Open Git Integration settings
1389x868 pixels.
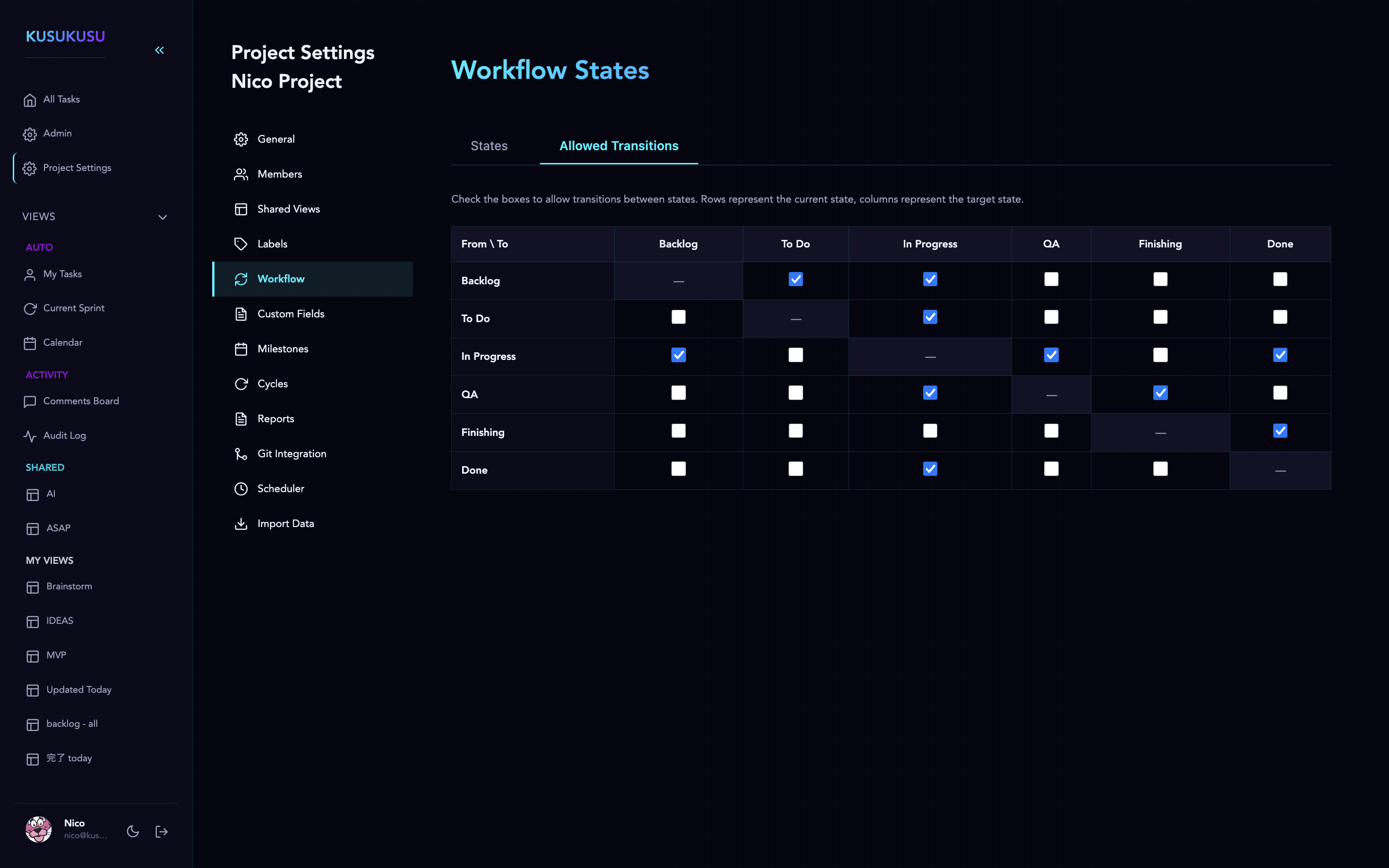[x=292, y=453]
